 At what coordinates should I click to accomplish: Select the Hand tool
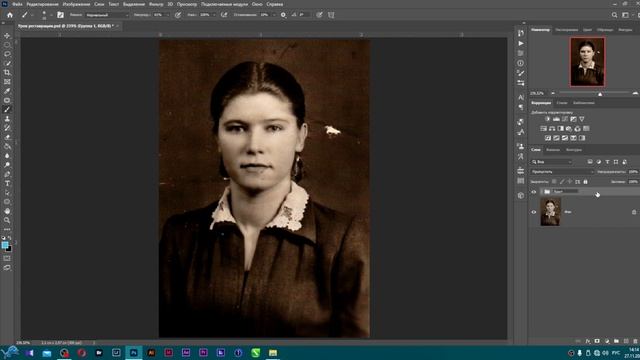(x=7, y=211)
